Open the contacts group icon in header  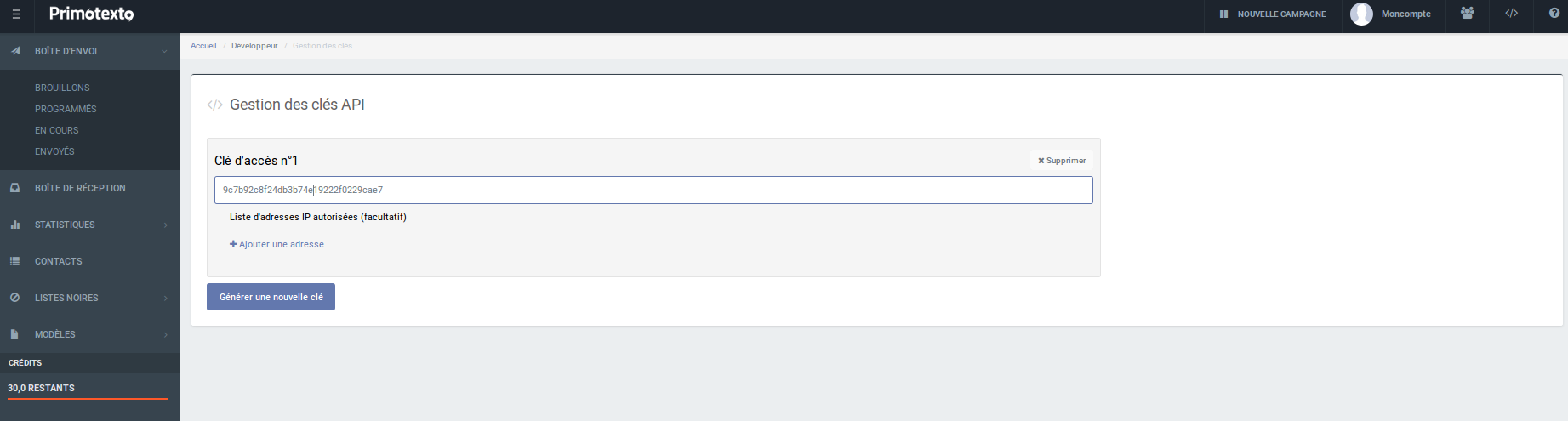click(1468, 14)
